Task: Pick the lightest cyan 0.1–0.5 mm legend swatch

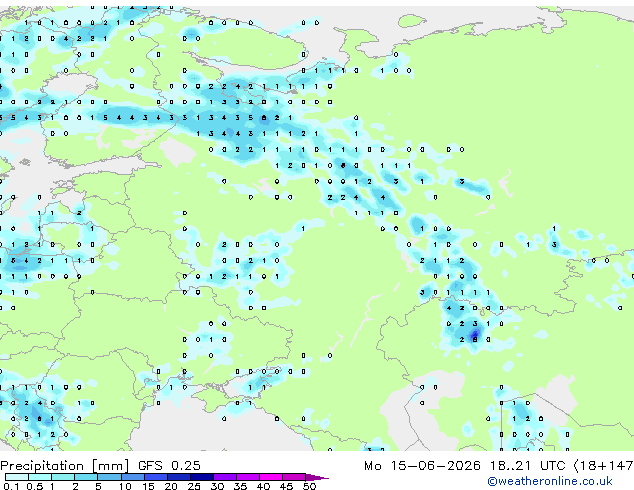Action: click(17, 477)
